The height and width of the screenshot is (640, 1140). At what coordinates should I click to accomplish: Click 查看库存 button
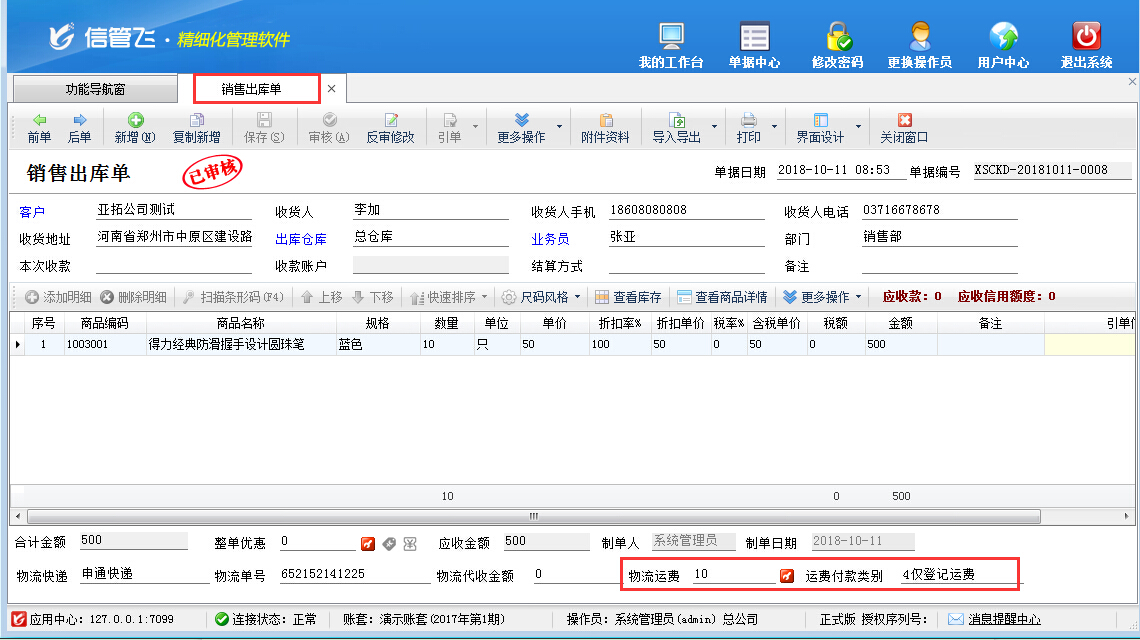628,297
